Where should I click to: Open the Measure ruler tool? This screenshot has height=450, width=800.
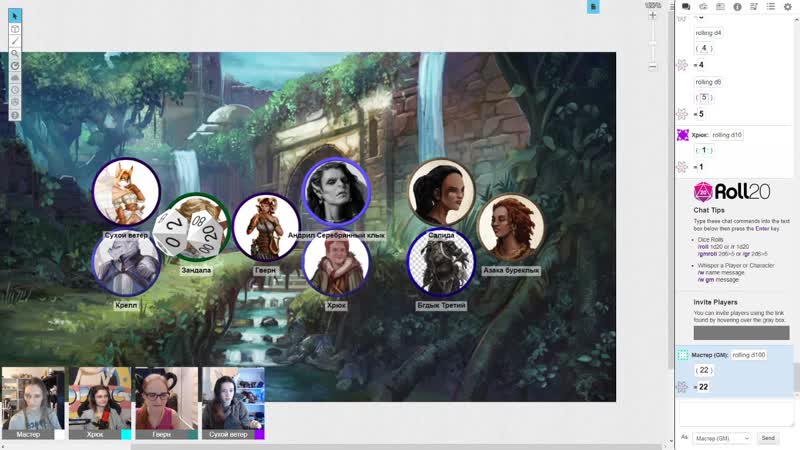pos(15,66)
